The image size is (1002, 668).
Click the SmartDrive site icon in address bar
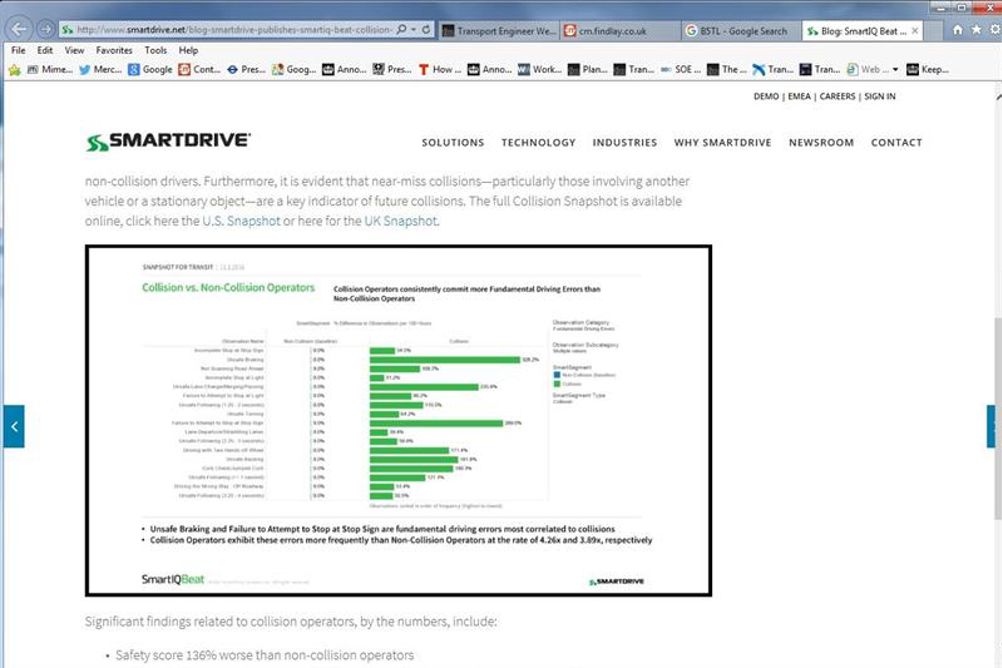tap(67, 29)
